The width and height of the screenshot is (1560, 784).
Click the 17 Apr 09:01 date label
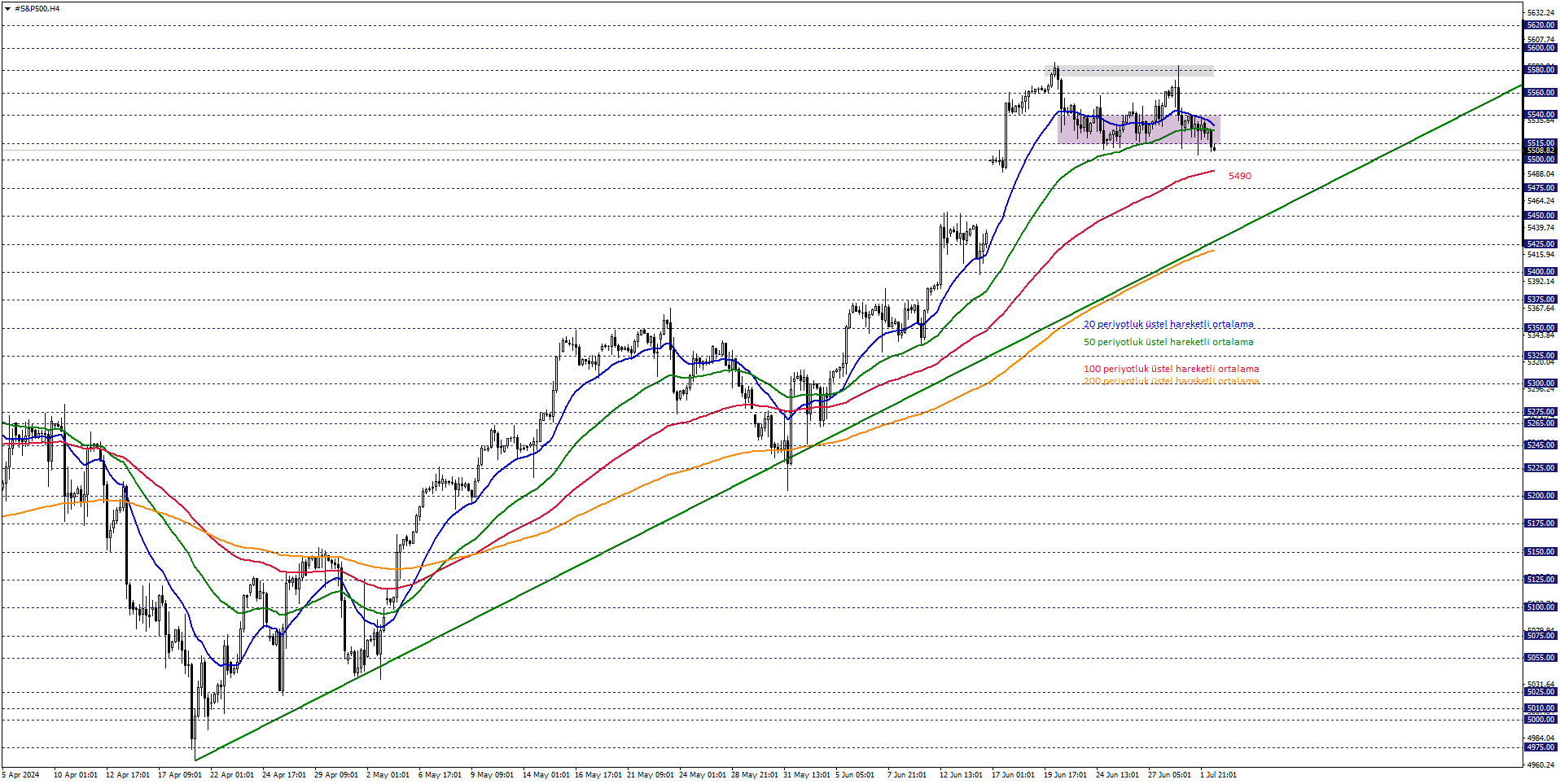[180, 775]
